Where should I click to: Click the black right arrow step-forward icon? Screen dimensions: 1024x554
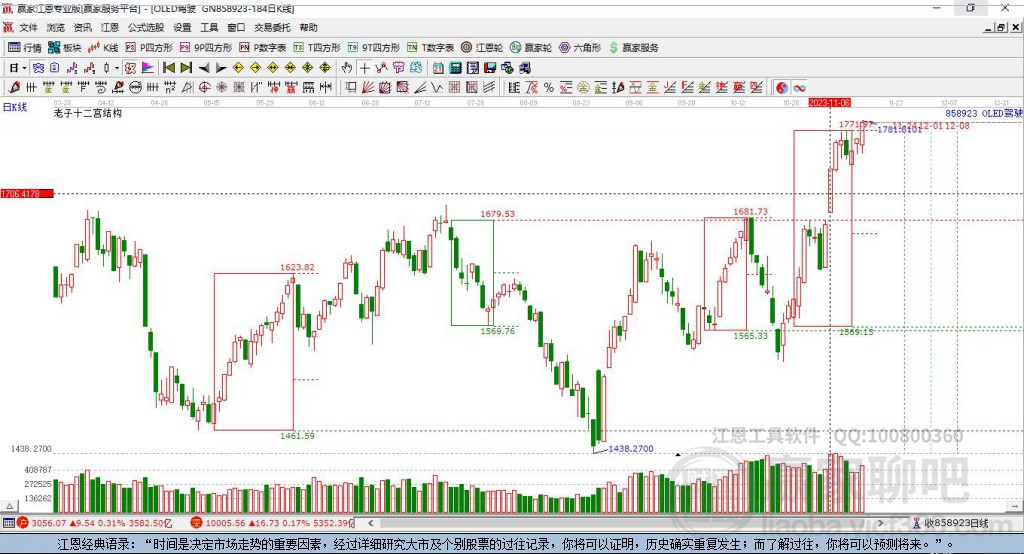(x=221, y=68)
